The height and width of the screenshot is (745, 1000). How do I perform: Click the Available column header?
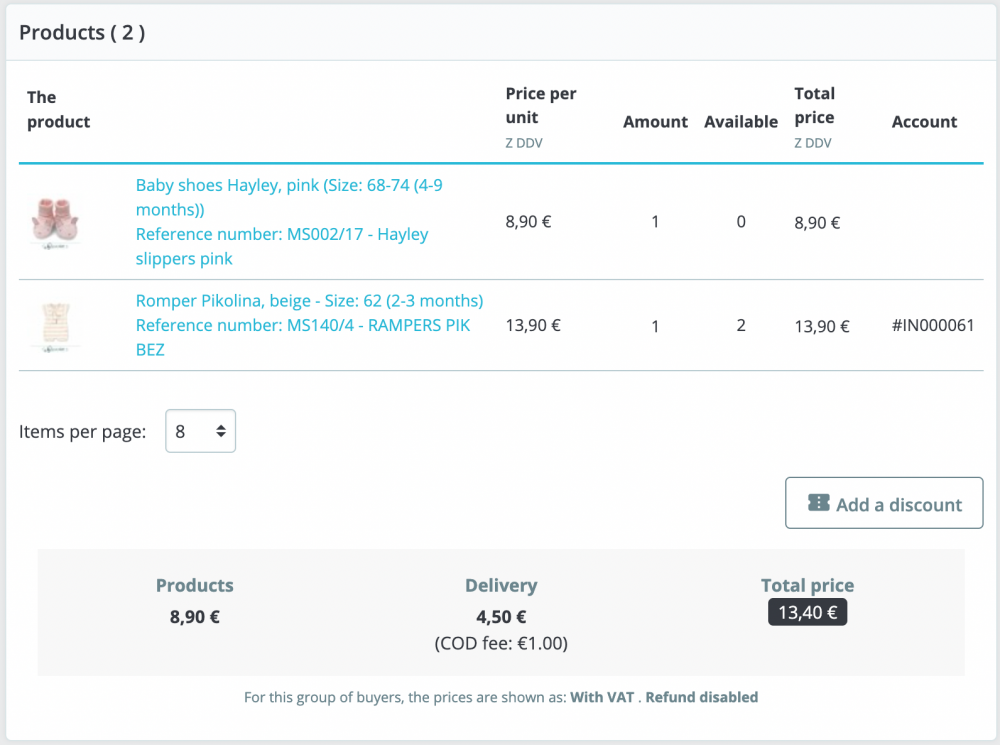tap(740, 122)
